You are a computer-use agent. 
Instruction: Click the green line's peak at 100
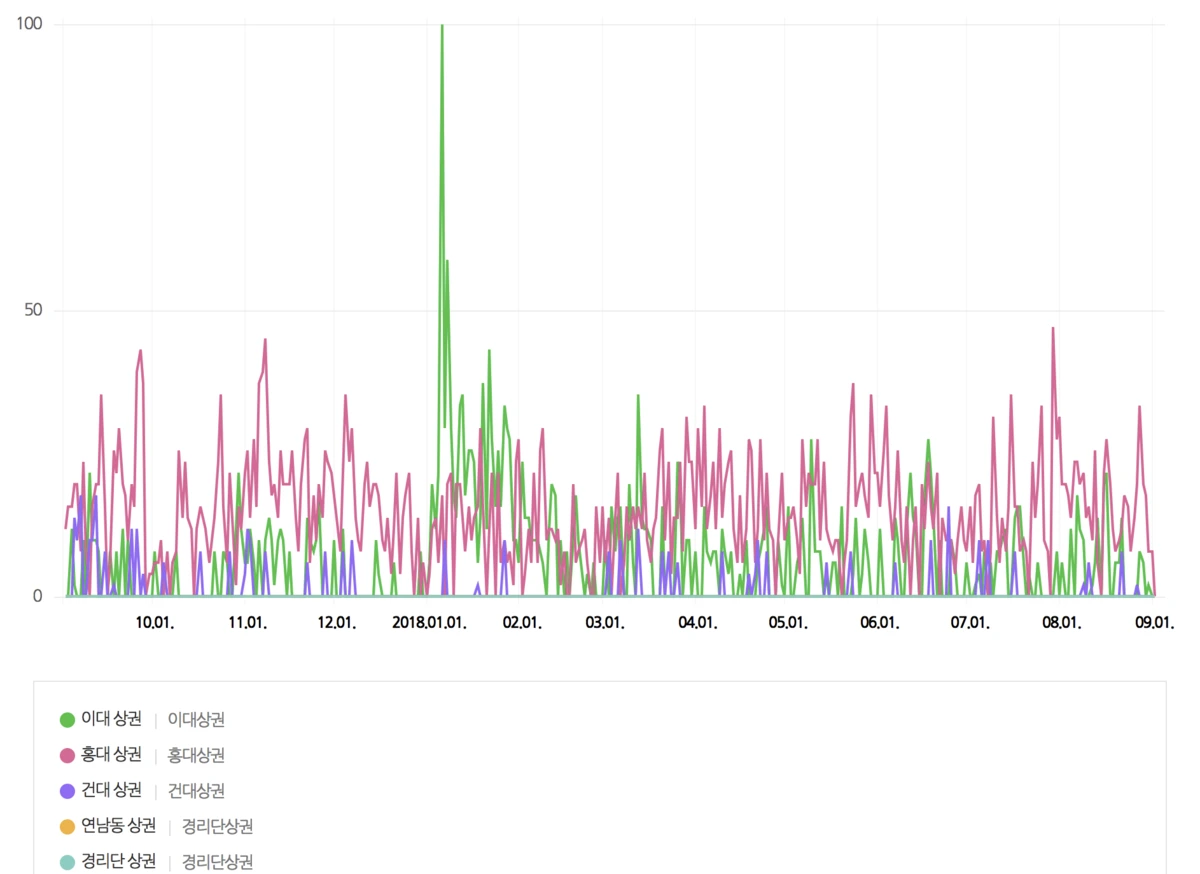442,25
